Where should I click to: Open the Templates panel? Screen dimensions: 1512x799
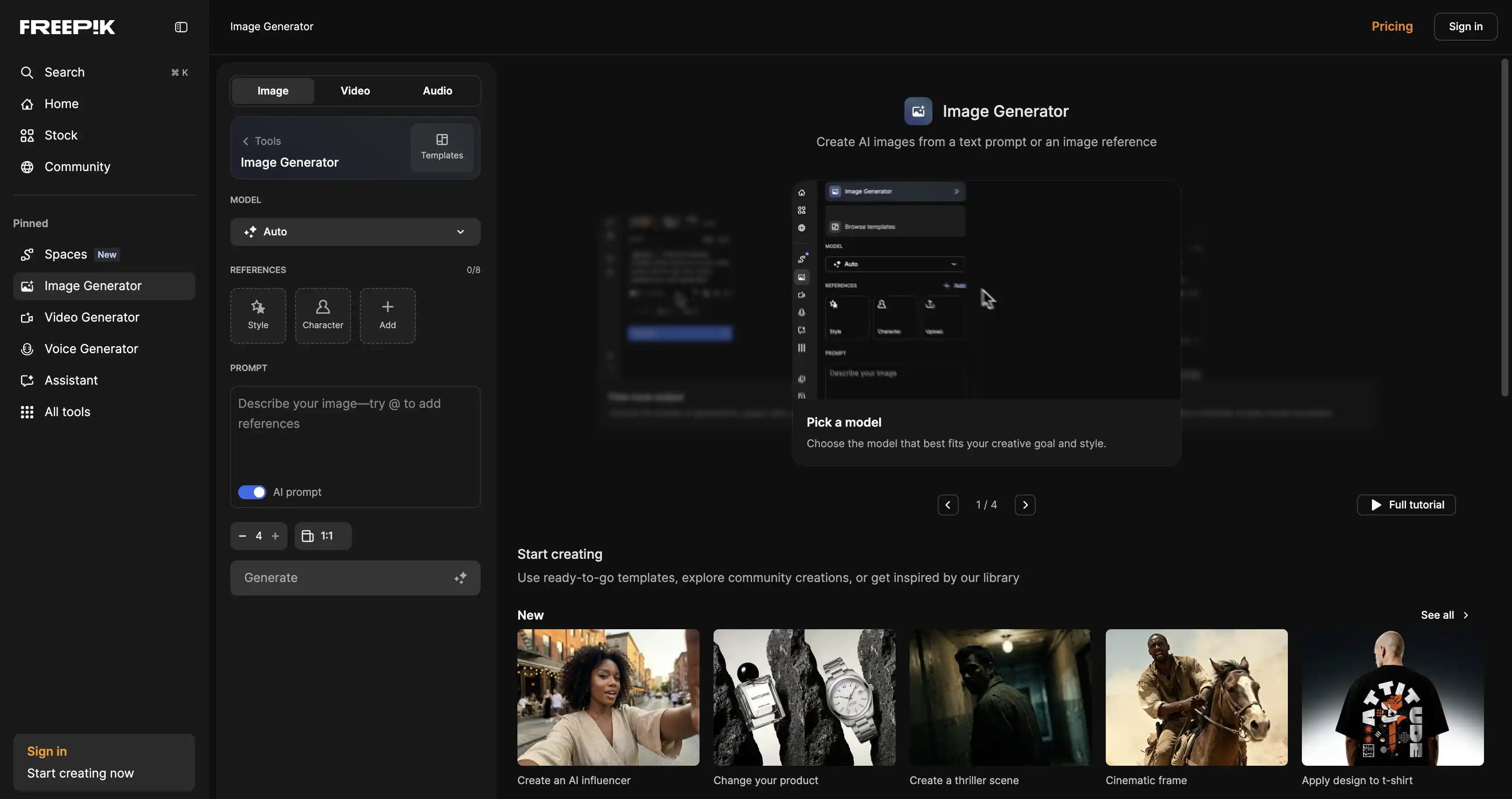pos(441,147)
